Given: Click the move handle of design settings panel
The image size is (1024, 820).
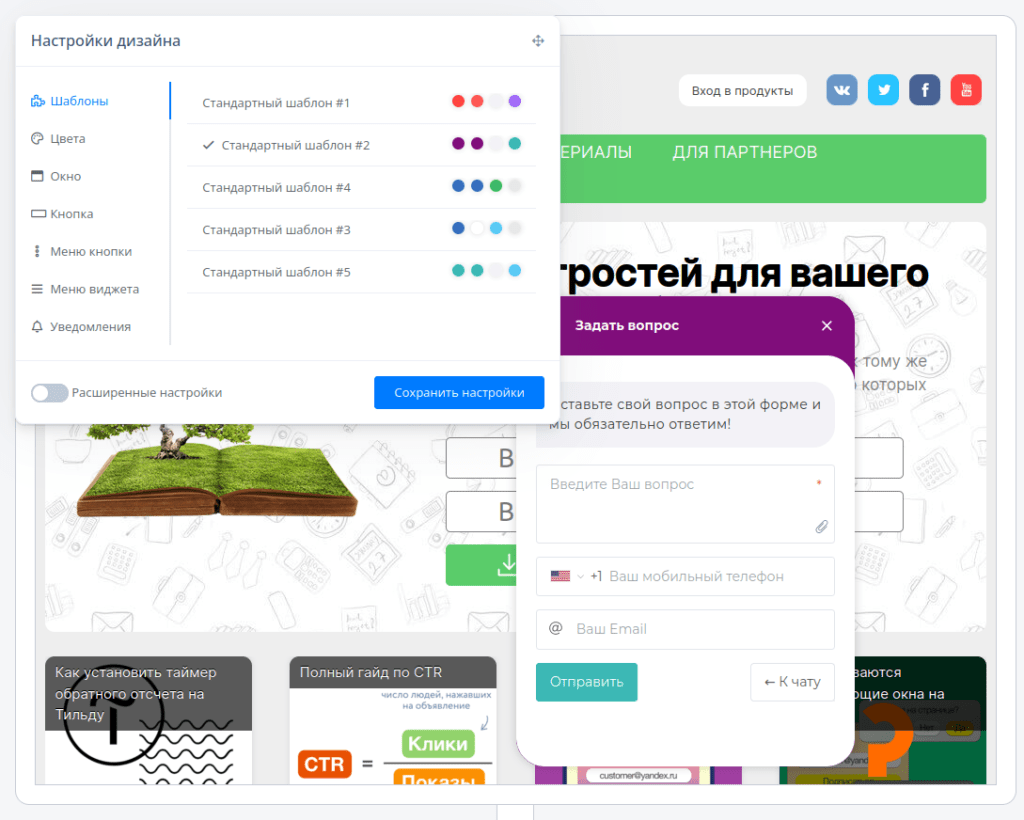Looking at the screenshot, I should (538, 41).
